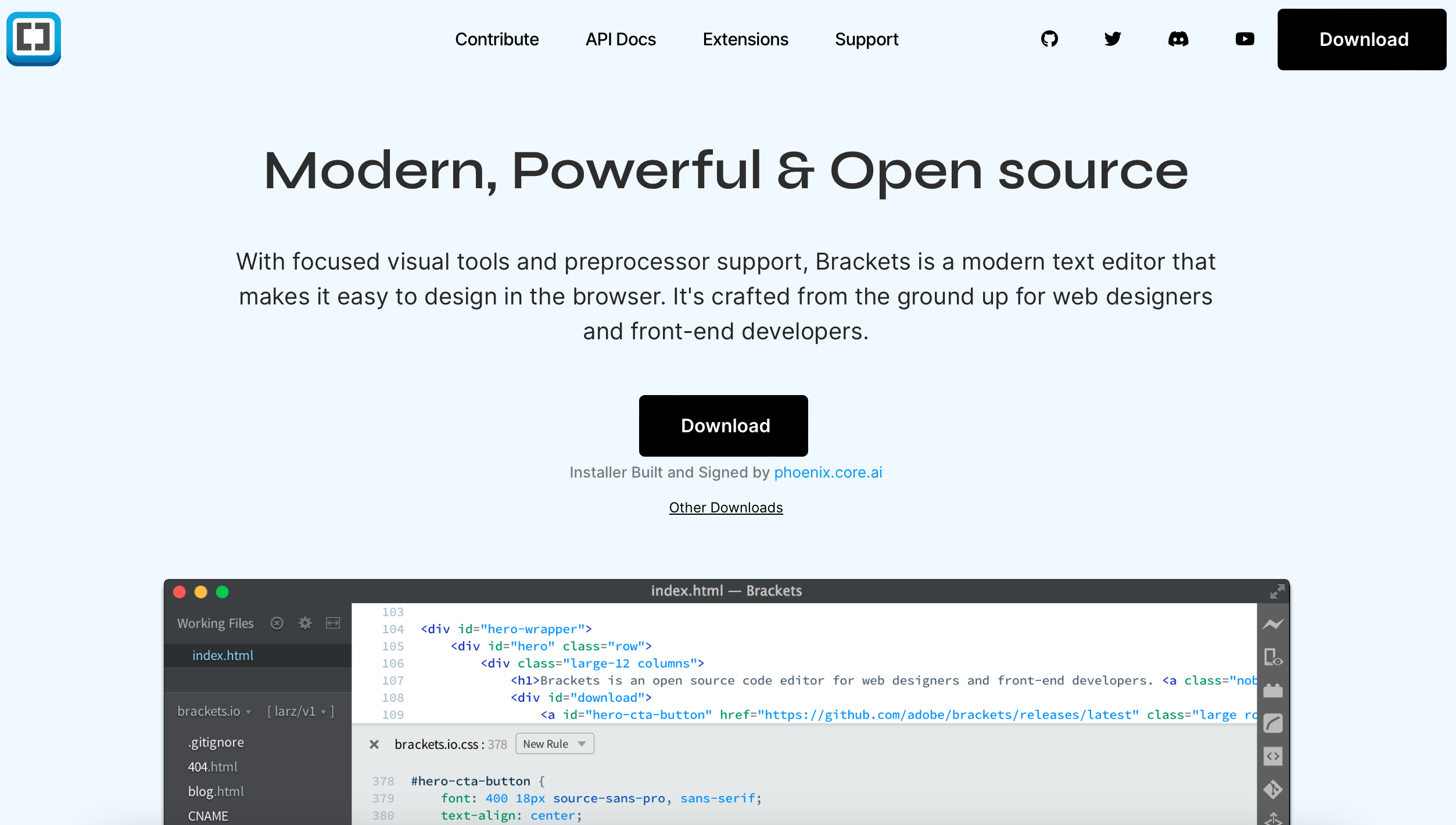The width and height of the screenshot is (1456, 825).
Task: Click the "brackets.io.css : 378" file label
Action: point(451,744)
